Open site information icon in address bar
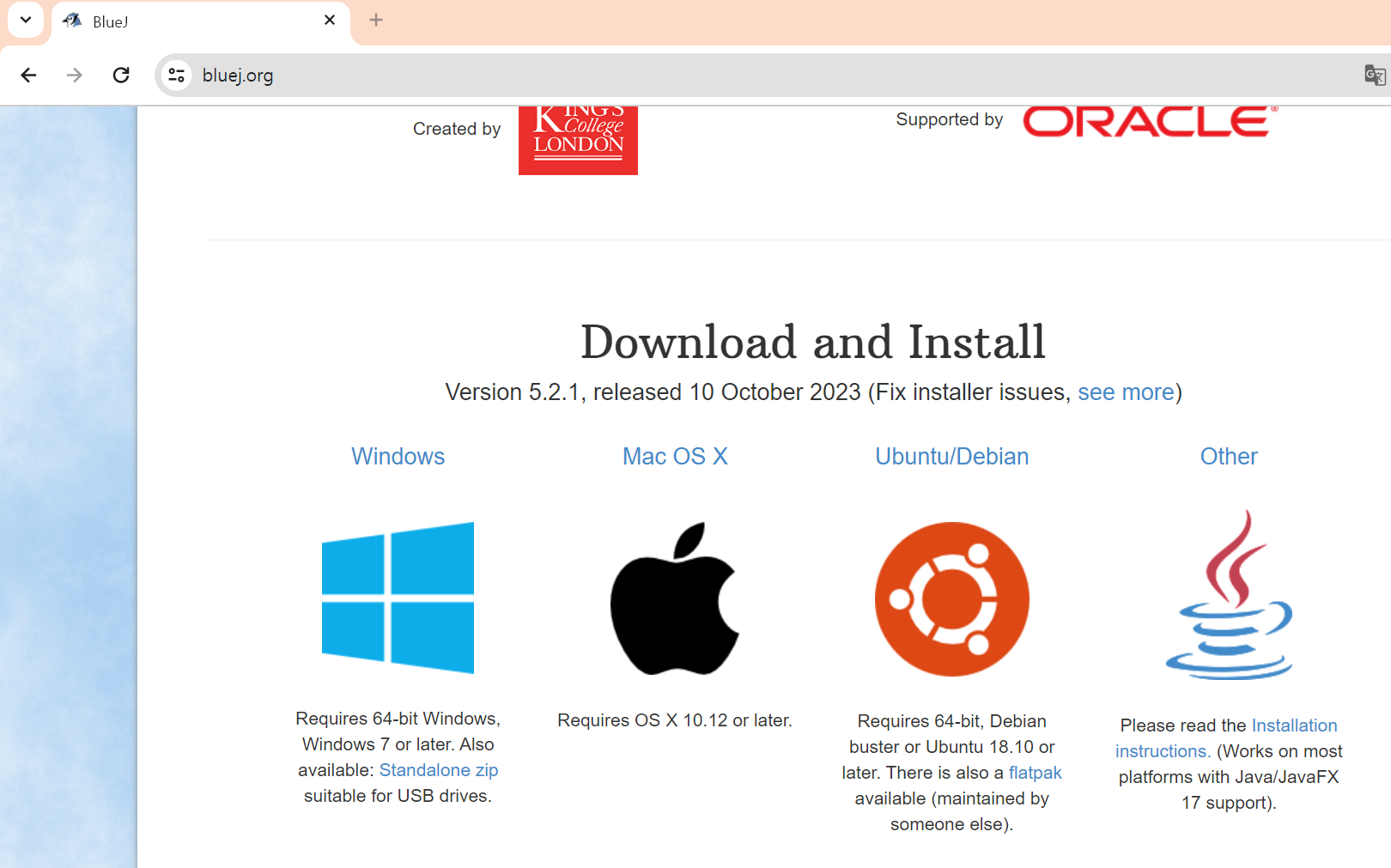This screenshot has height=868, width=1391. (176, 76)
